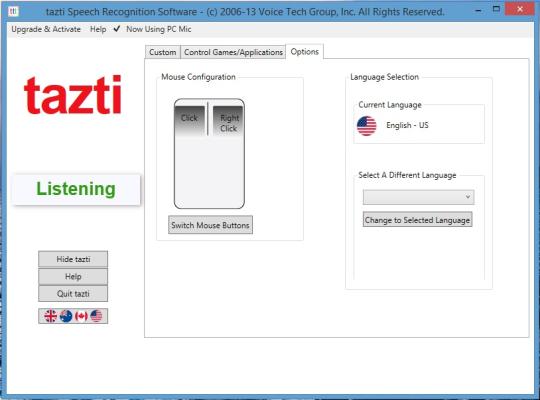Click the Listening status panel
Screen dimensions: 540x400
pos(76,189)
